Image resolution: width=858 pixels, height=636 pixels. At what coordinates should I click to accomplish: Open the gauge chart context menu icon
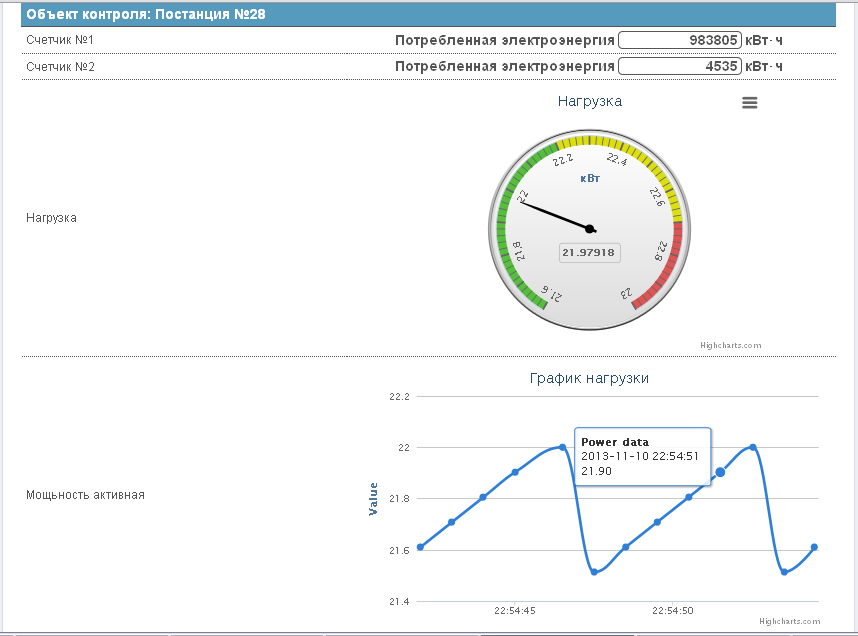(749, 102)
